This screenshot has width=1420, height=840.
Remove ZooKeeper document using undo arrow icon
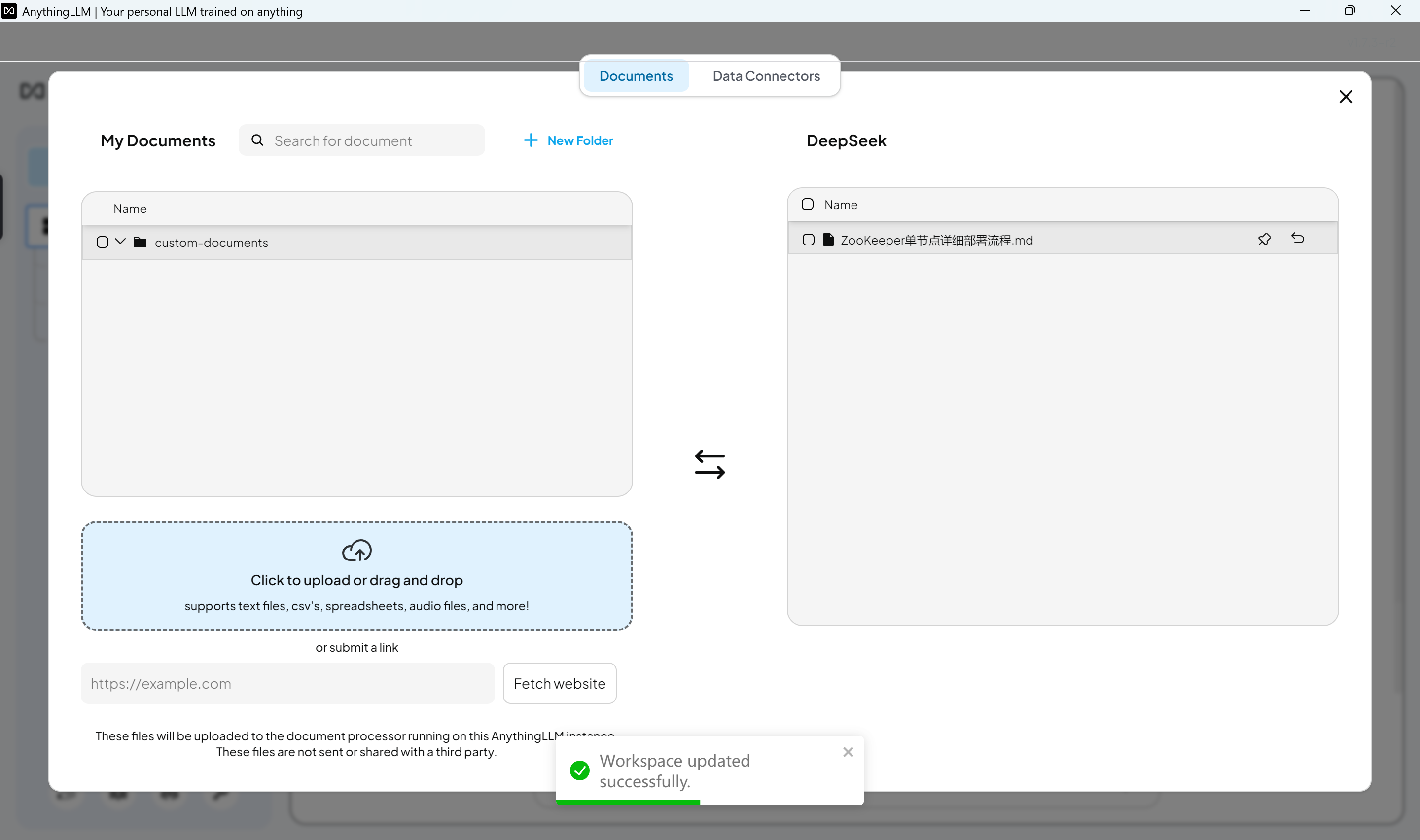(1297, 238)
